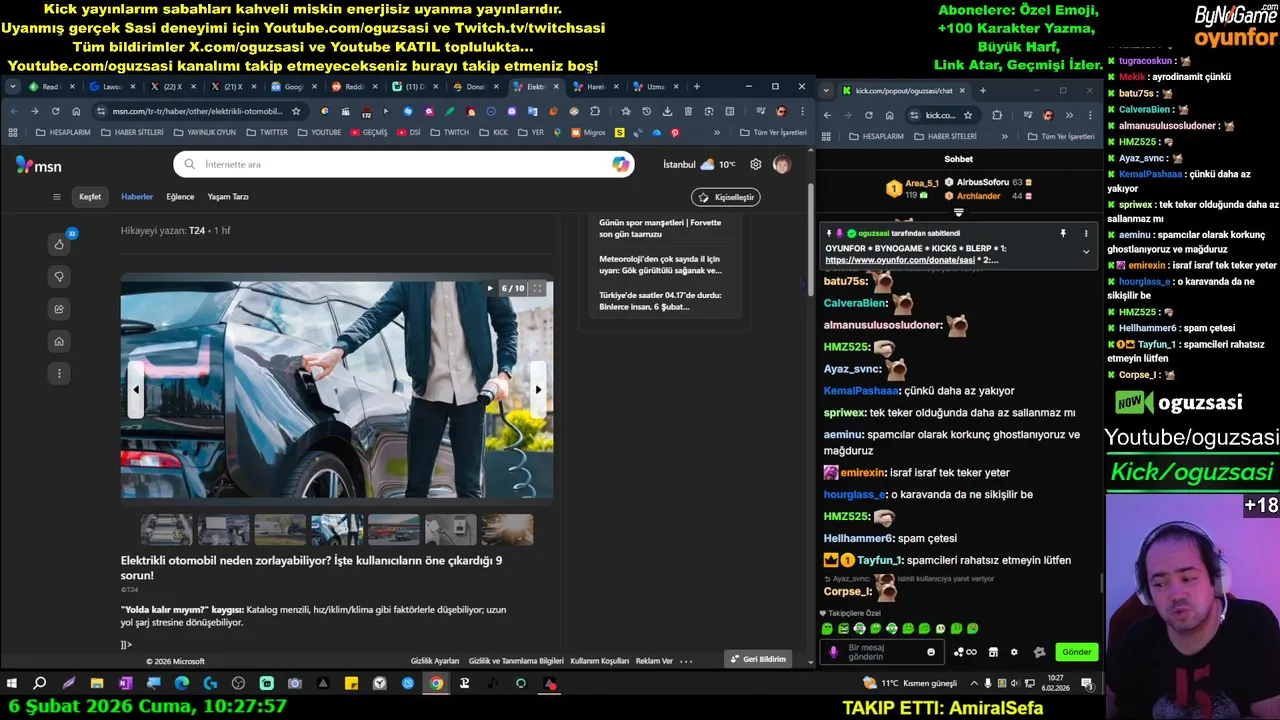Open weather widget in taskbar

(910, 684)
